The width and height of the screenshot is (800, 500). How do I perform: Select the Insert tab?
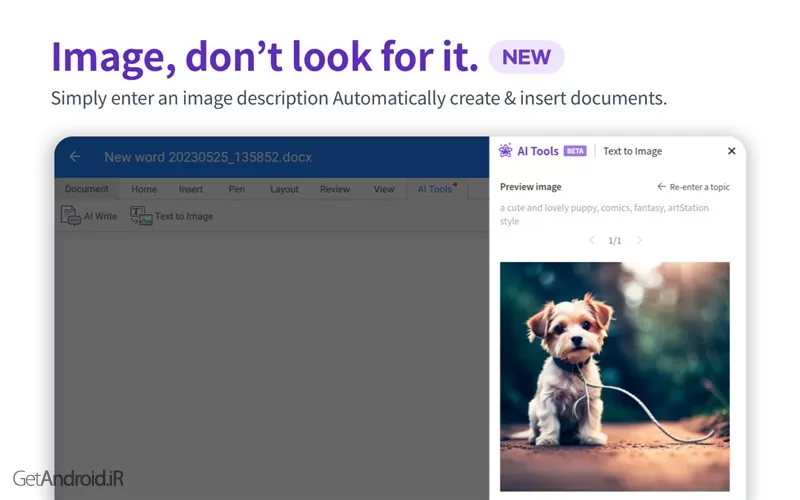191,189
